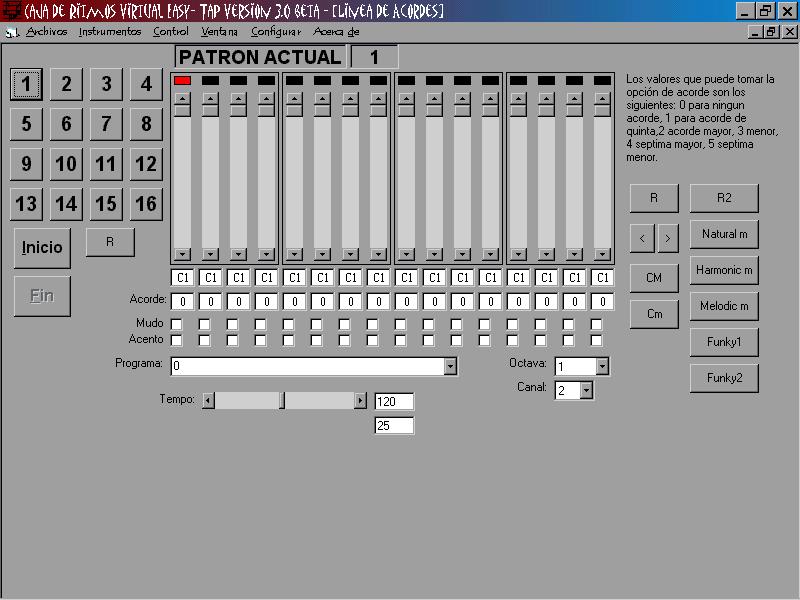
Task: Click the last C1 note field
Action: [x=602, y=278]
